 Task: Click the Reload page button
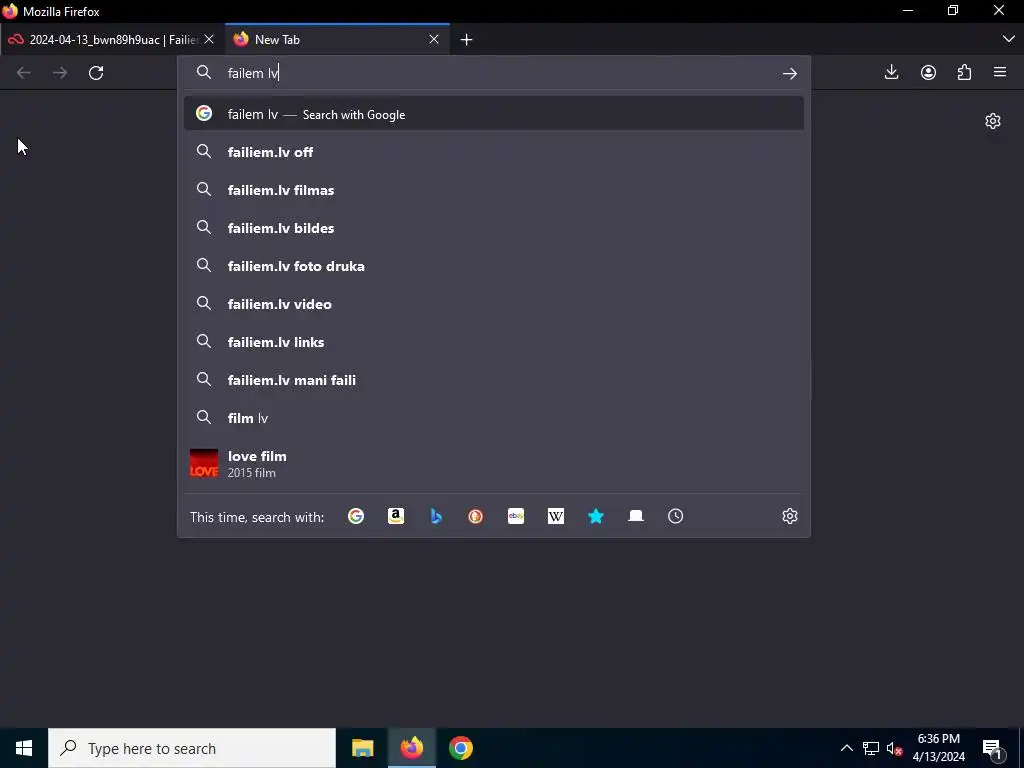[x=96, y=72]
